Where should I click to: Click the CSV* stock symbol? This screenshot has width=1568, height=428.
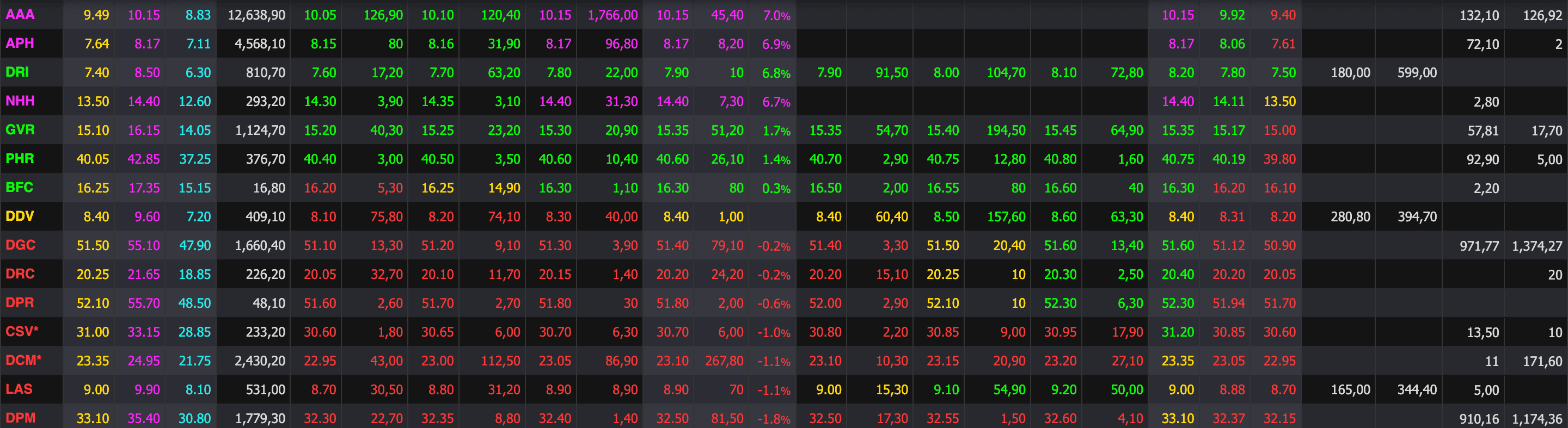[x=22, y=331]
